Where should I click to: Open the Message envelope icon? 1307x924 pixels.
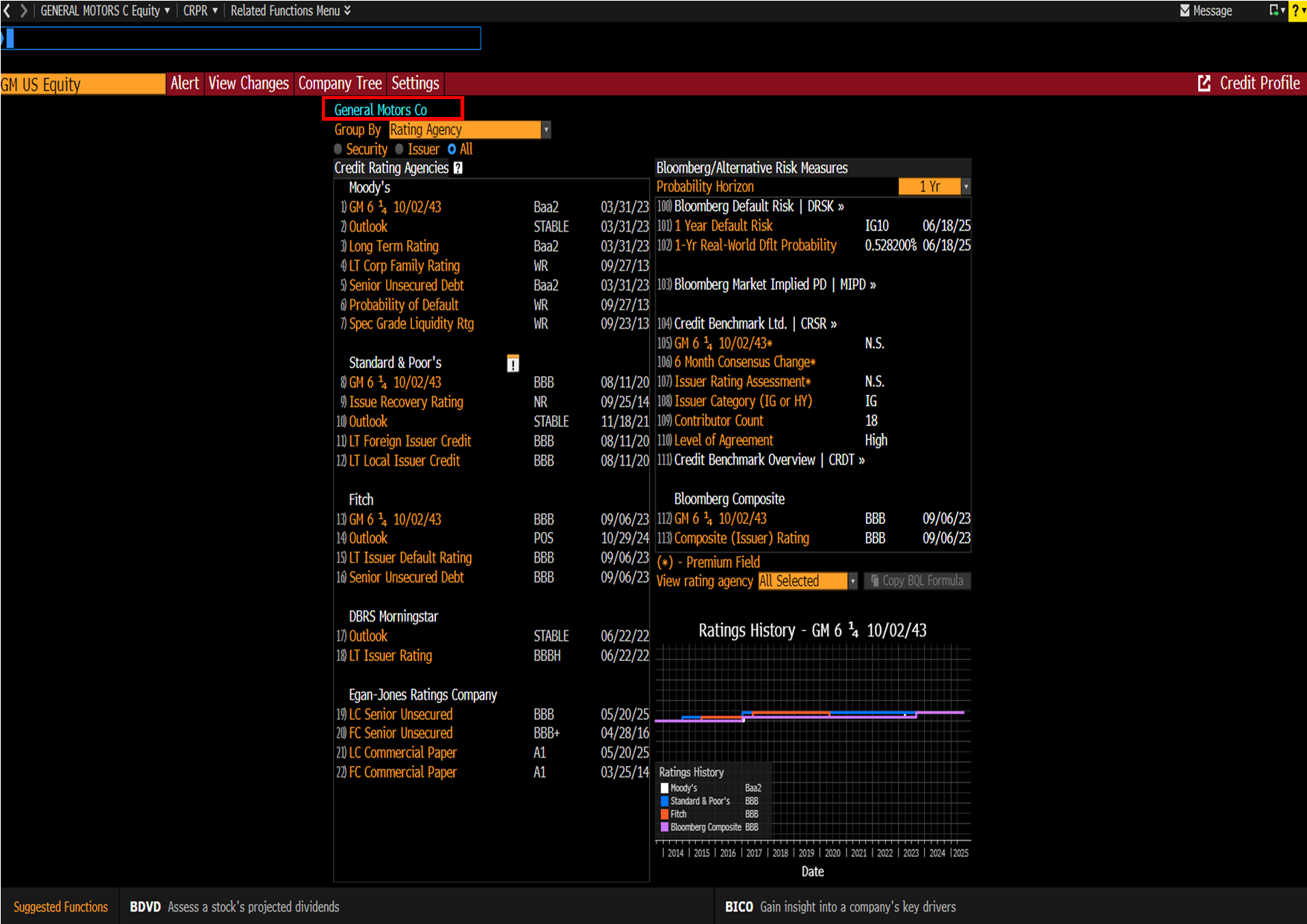(x=1185, y=10)
